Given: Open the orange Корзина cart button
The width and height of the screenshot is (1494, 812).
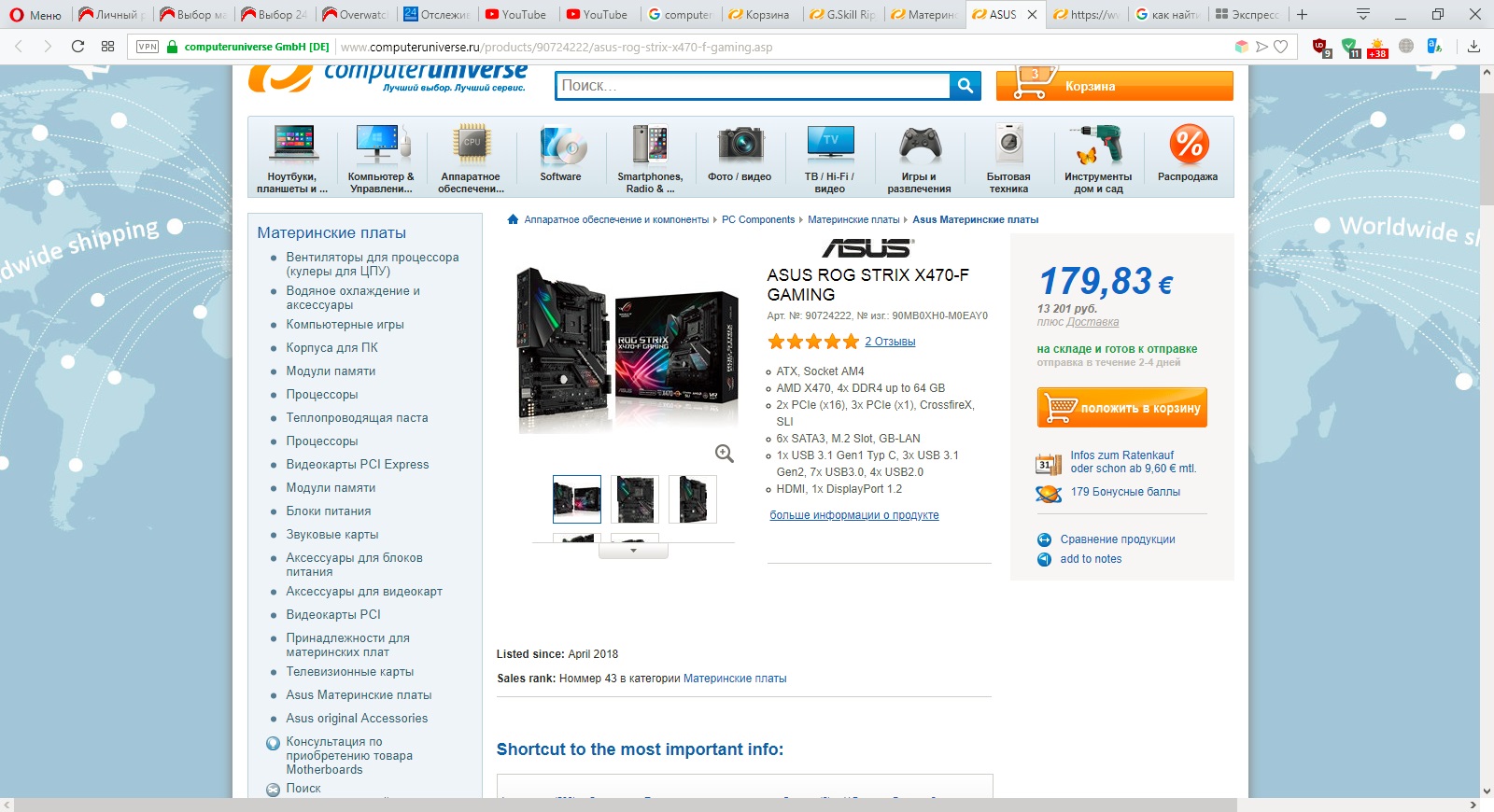Looking at the screenshot, I should click(1114, 85).
